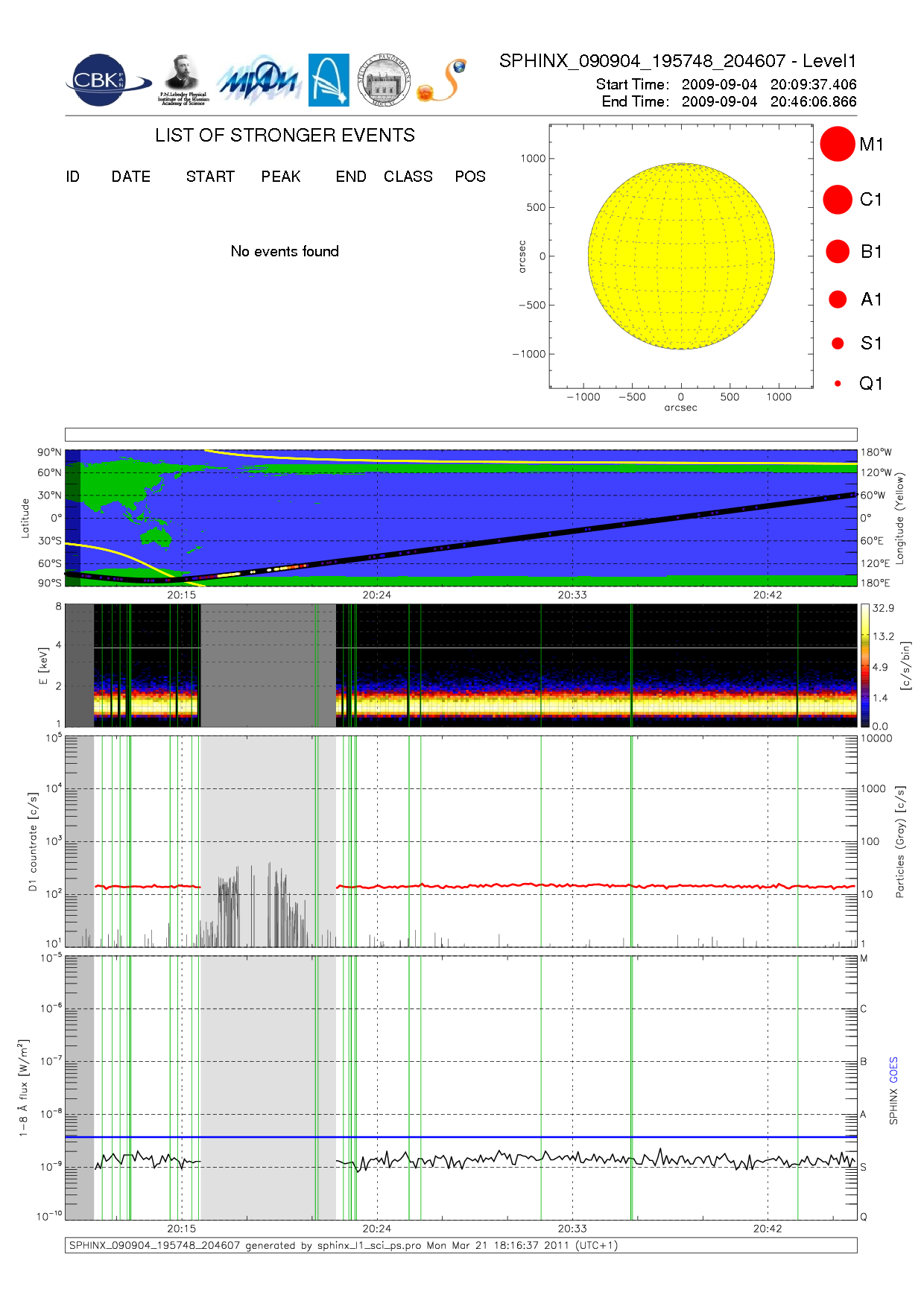Click the blue MIFI wave logo

pos(259,81)
